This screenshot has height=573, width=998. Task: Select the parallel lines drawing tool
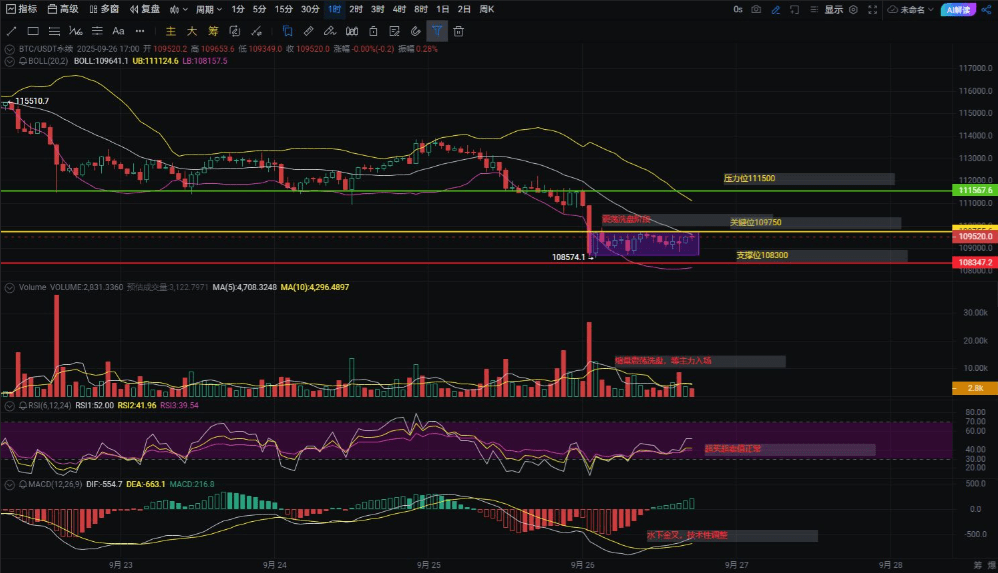click(x=55, y=31)
